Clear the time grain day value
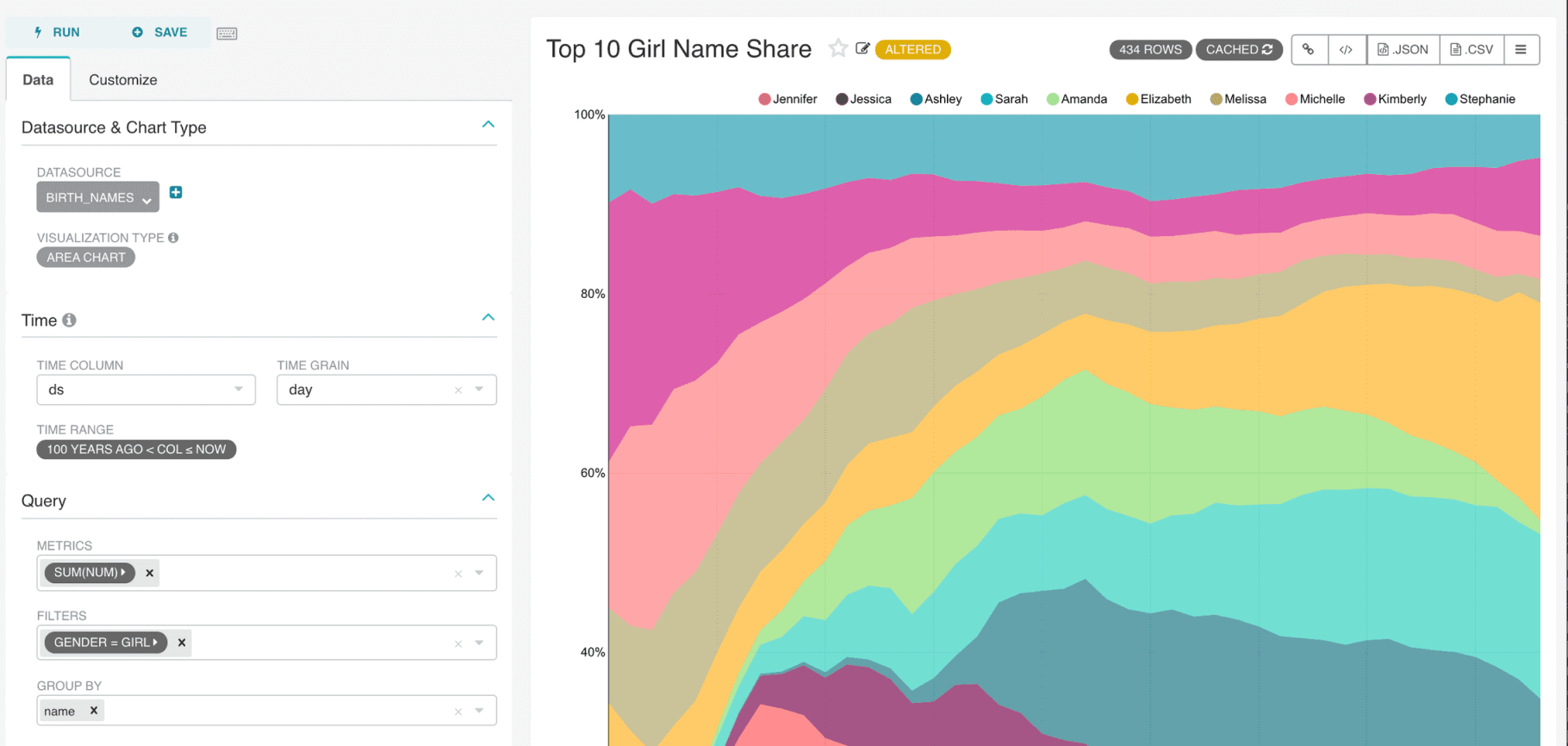 point(458,390)
